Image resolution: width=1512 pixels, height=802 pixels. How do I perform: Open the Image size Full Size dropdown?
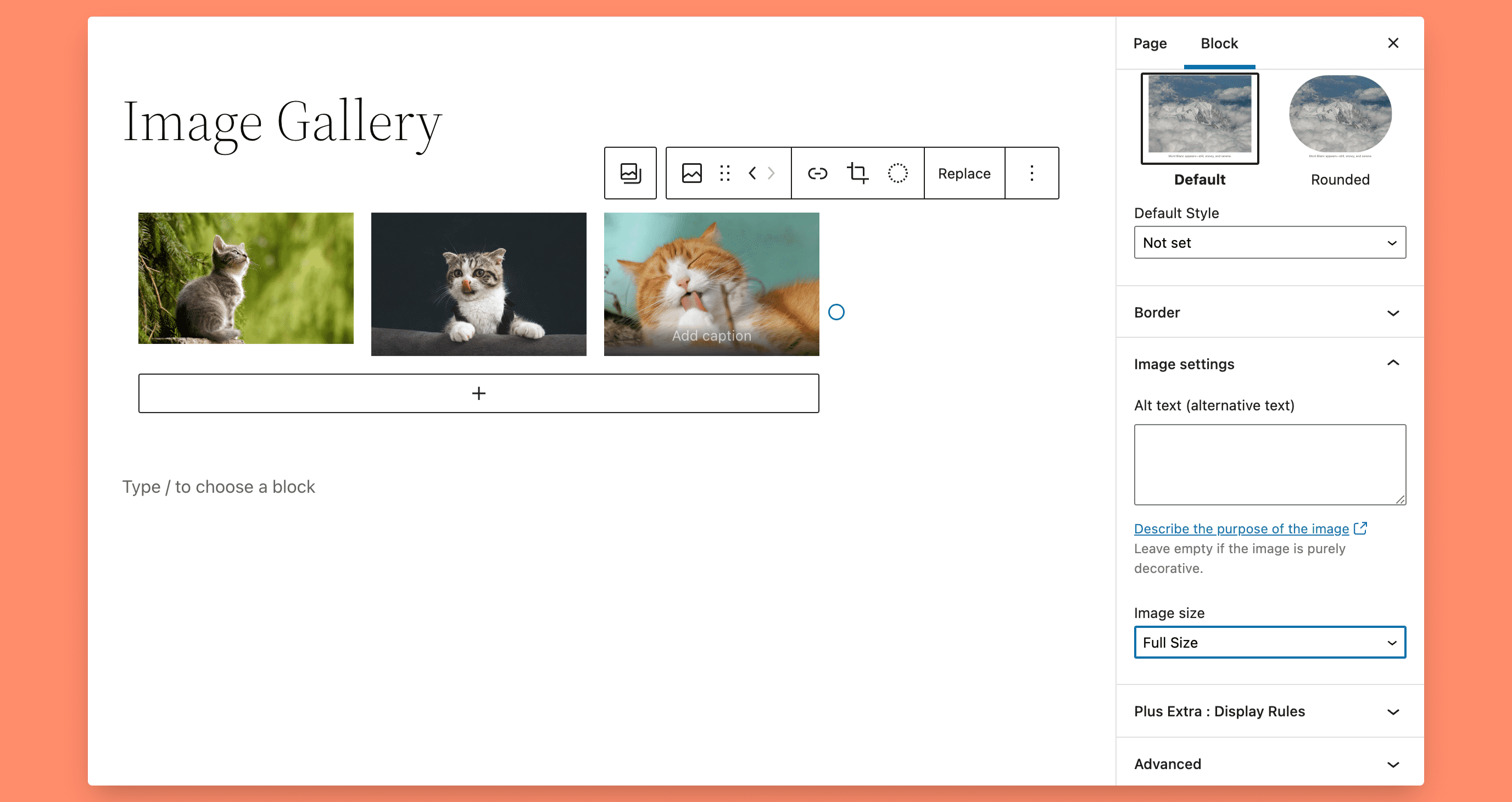[1268, 642]
